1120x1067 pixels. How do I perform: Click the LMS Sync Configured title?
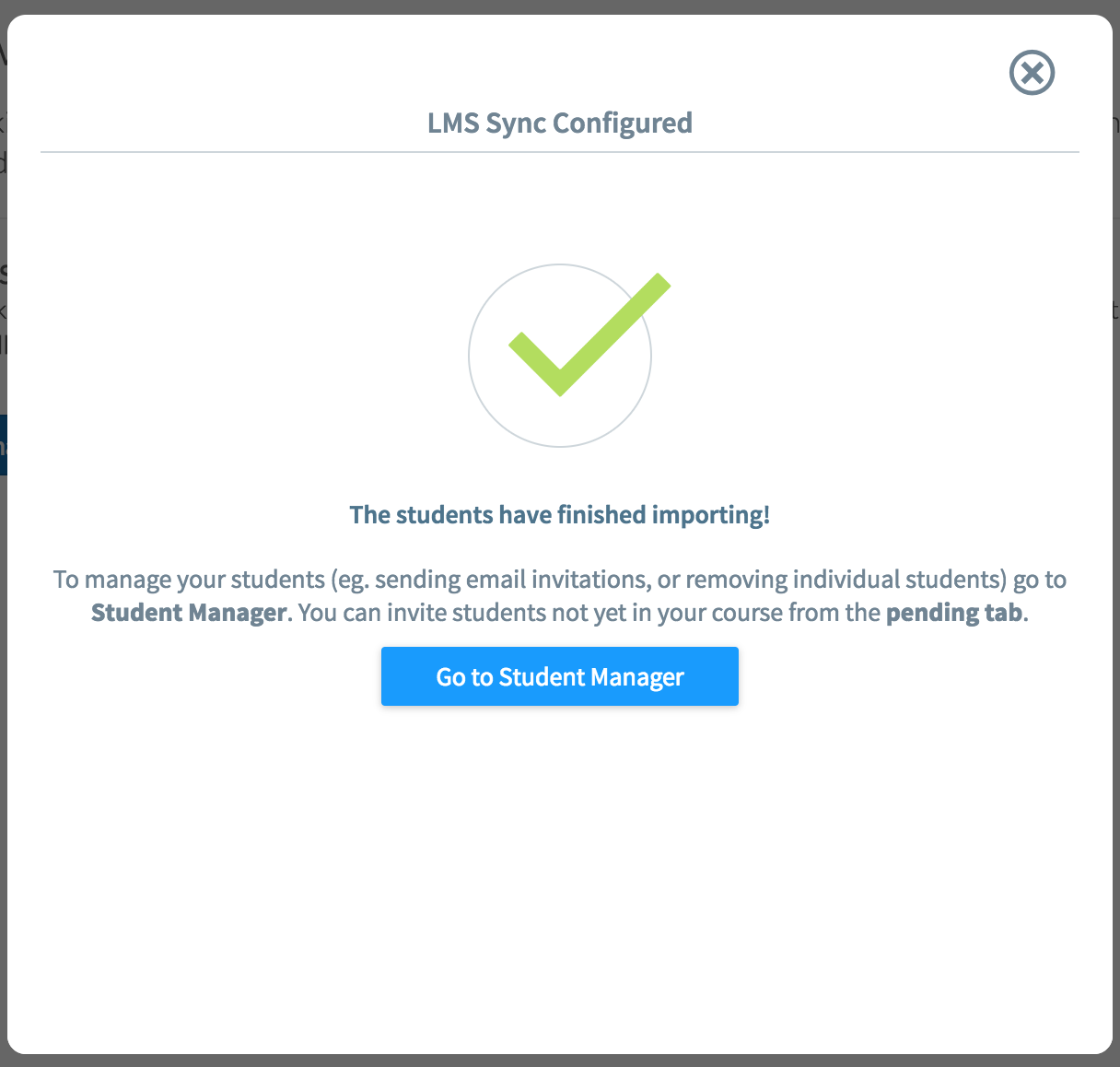559,123
